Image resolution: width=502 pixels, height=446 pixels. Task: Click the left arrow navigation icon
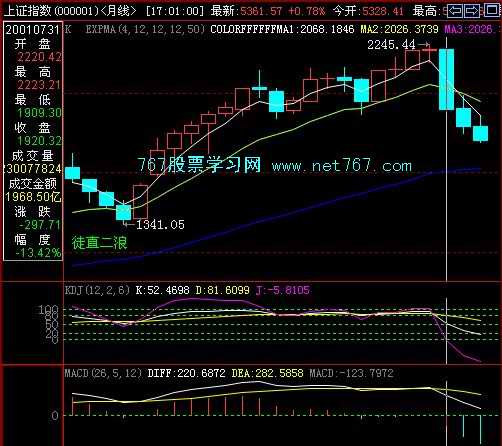[x=455, y=10]
